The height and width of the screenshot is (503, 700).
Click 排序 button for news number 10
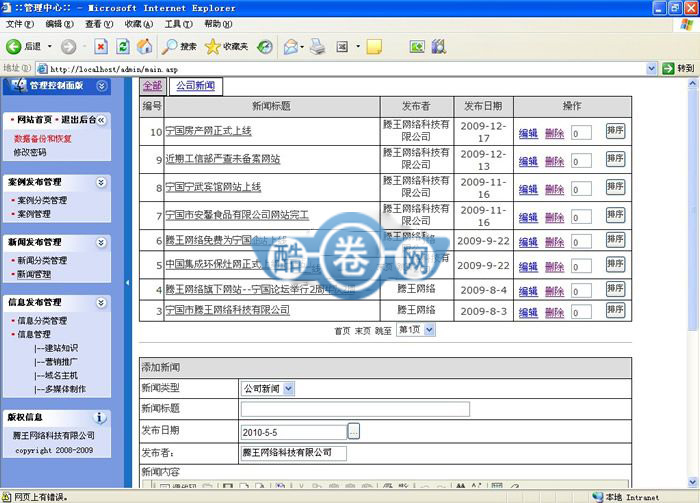615,131
